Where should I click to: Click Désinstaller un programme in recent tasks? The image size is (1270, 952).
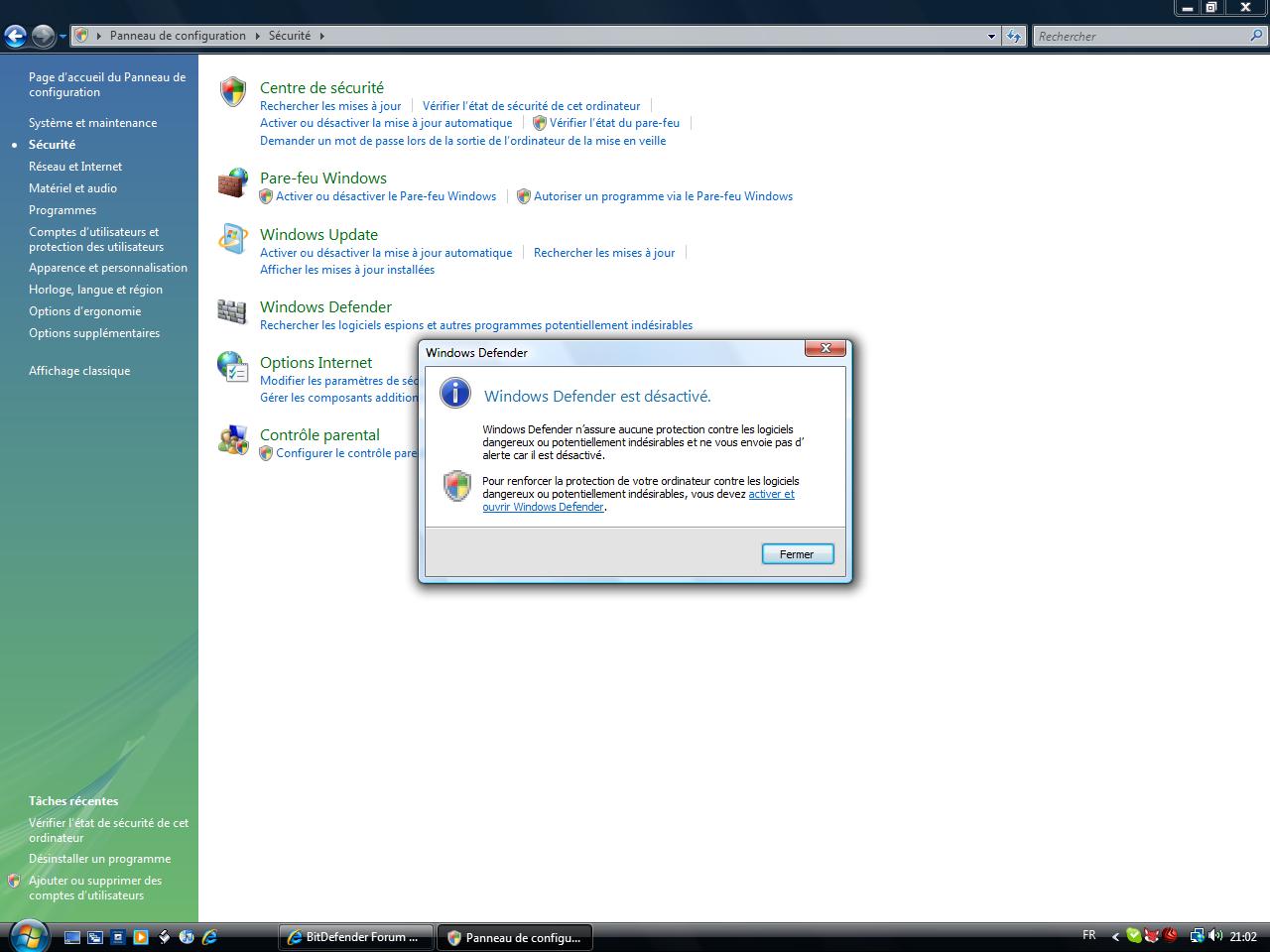(99, 859)
